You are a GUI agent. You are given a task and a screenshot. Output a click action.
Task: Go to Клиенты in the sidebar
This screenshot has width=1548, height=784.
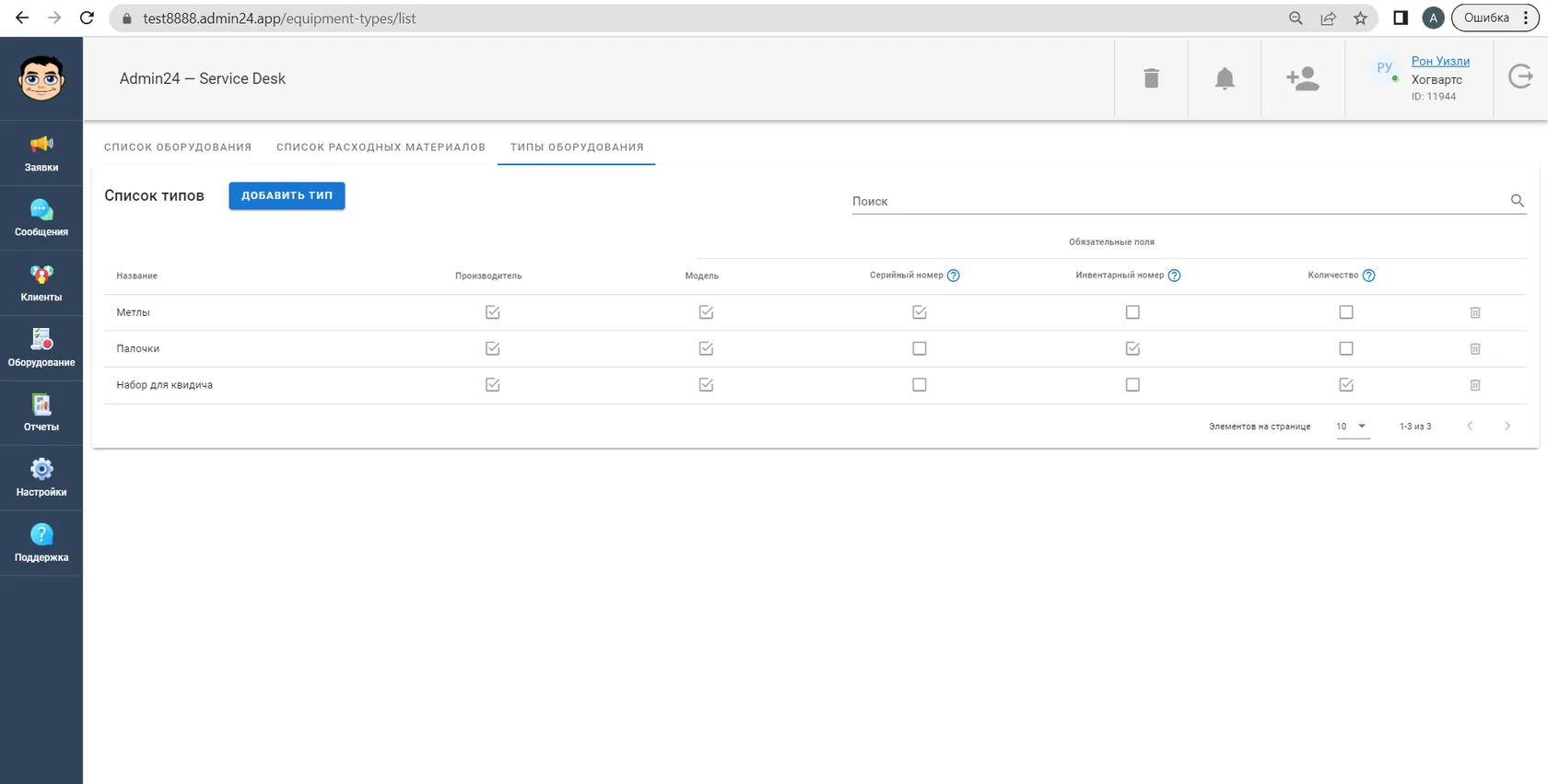41,283
